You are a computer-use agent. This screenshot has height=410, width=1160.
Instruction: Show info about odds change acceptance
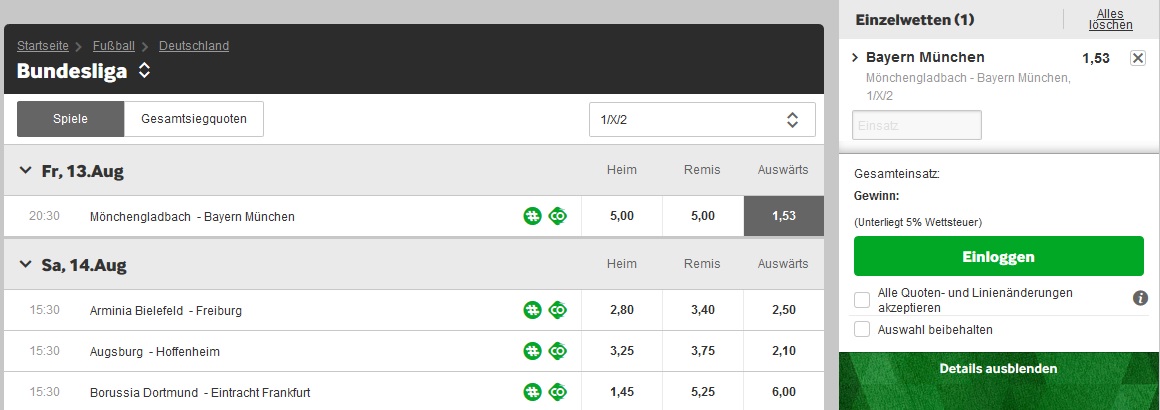pyautogui.click(x=1140, y=298)
